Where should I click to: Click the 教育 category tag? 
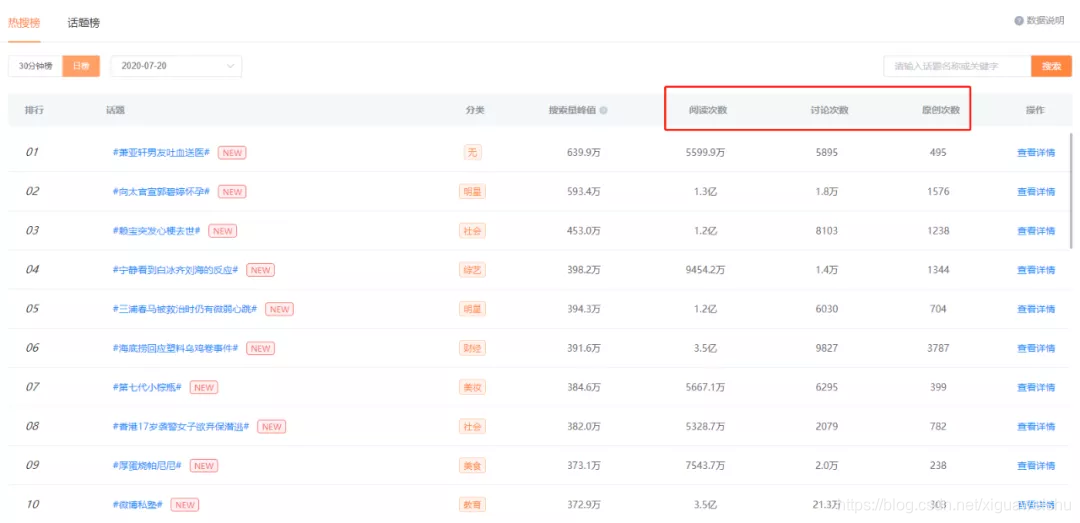click(x=472, y=505)
